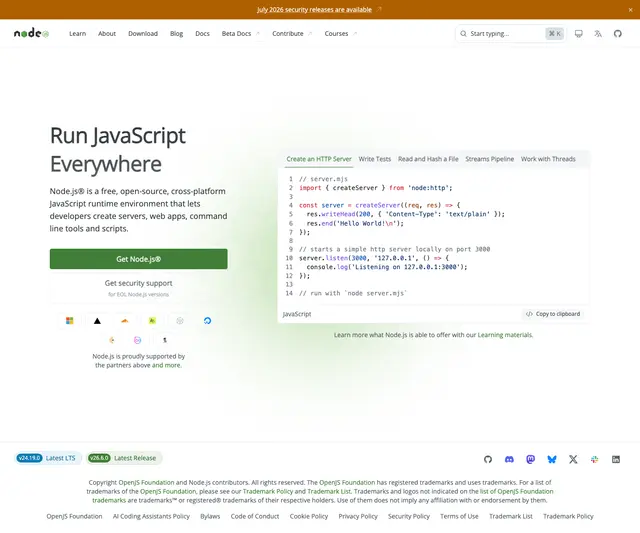Switch to the Streams Pipeline tab

tap(489, 159)
